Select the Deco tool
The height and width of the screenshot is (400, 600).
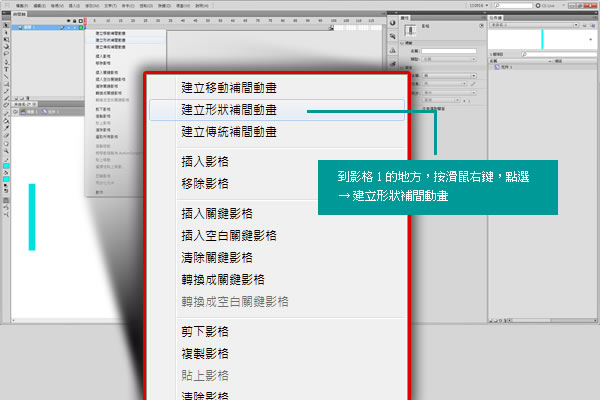pos(6,105)
